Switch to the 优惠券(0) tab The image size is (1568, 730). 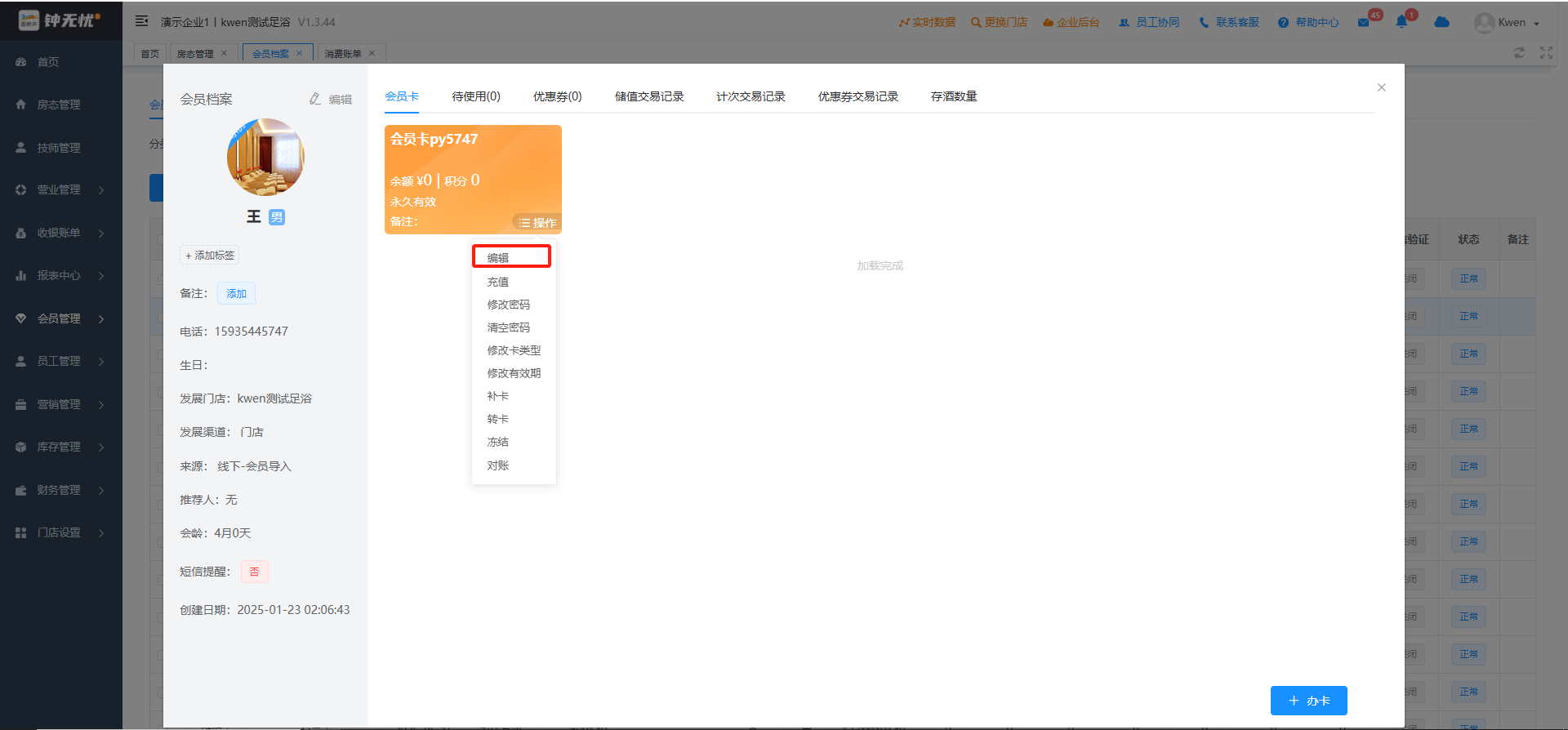pos(558,96)
